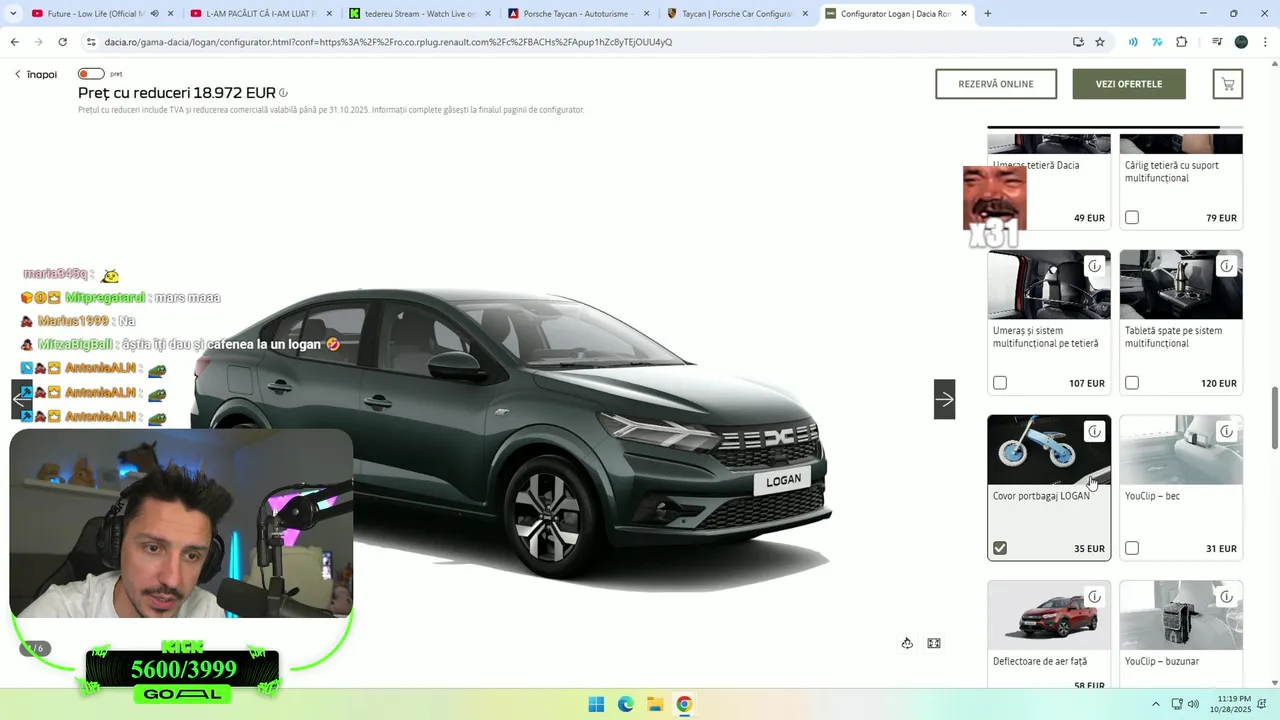Open fullscreen view of the car image
1280x720 pixels.
(x=934, y=643)
